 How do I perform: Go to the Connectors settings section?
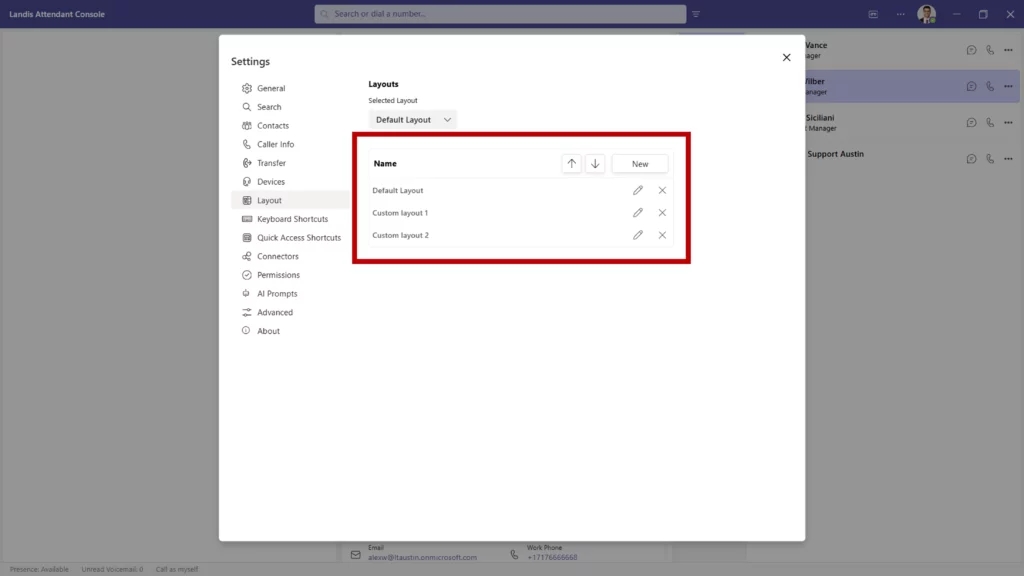coord(277,256)
